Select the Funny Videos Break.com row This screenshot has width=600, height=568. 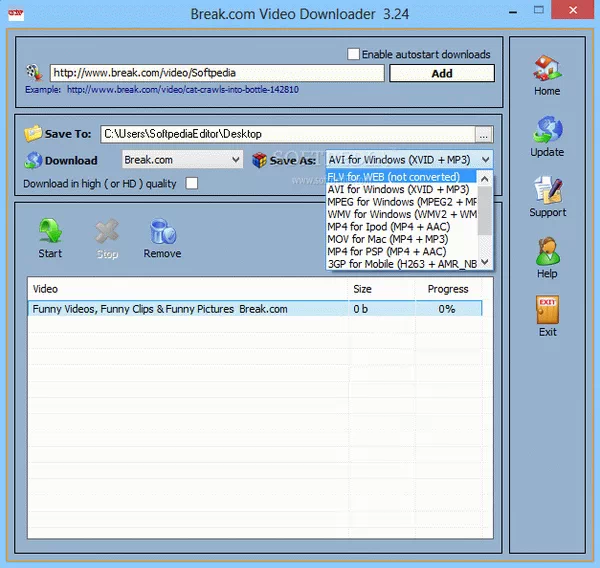pos(254,309)
